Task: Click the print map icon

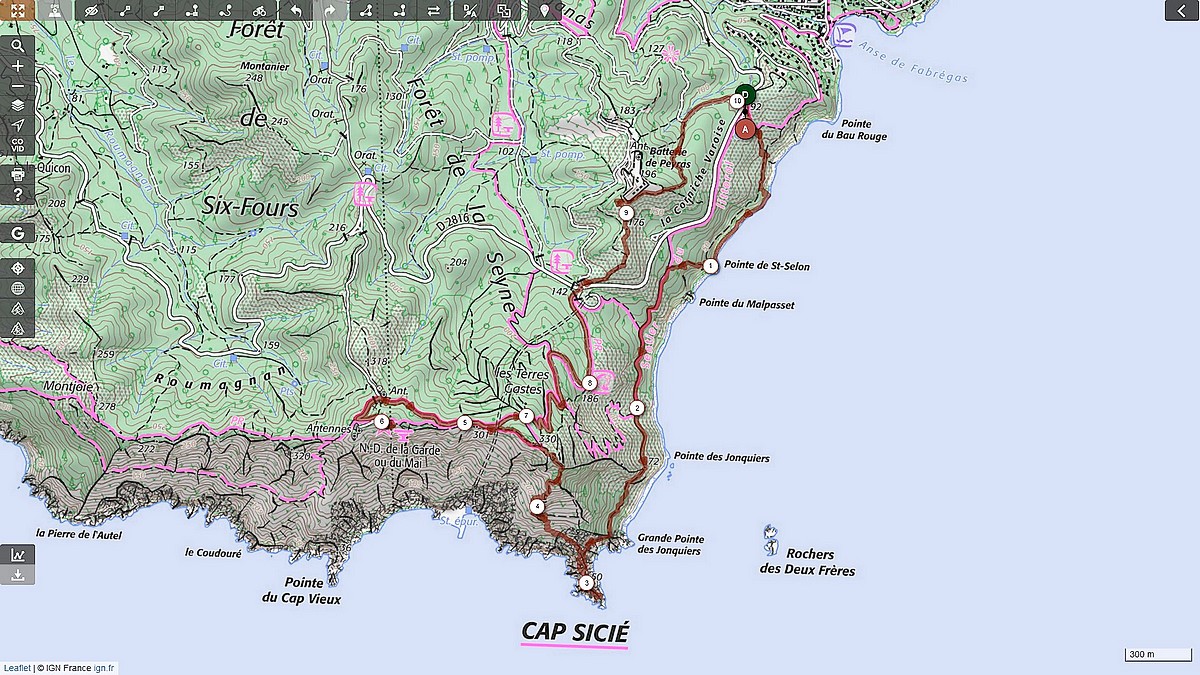Action: coord(17,174)
